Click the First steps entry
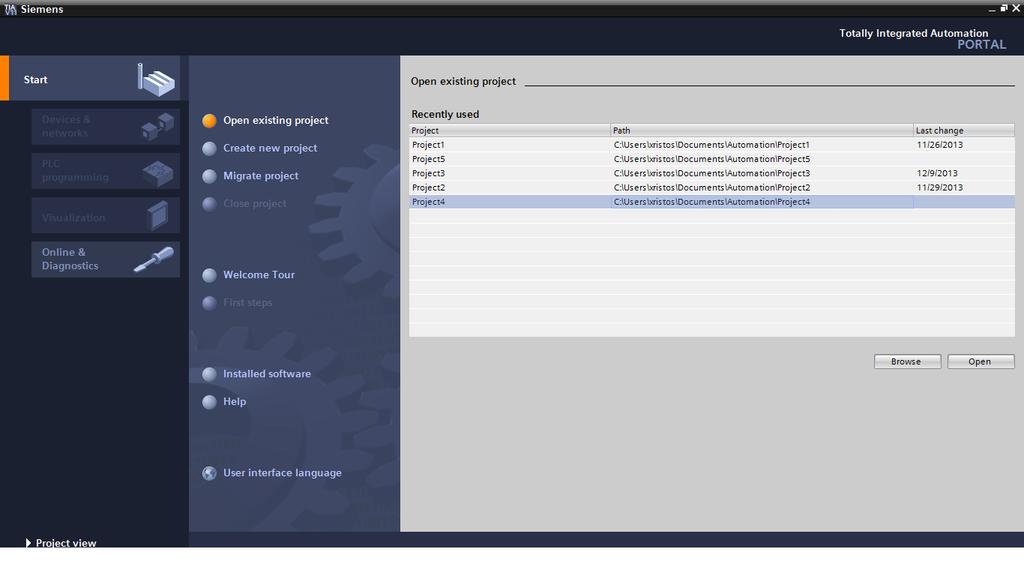Screen dimensions: 1024x576 coord(248,302)
